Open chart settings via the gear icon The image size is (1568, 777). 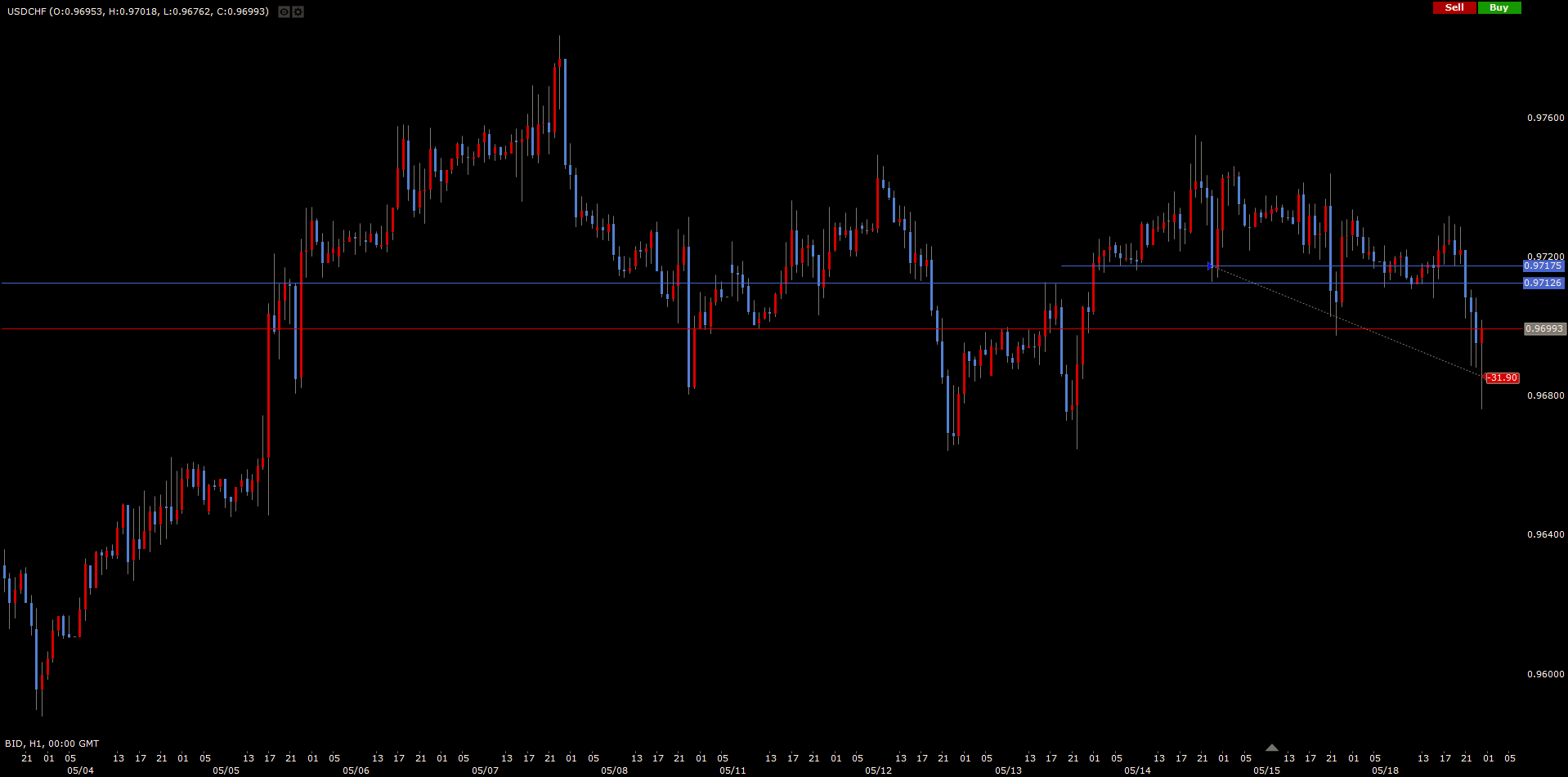[298, 11]
